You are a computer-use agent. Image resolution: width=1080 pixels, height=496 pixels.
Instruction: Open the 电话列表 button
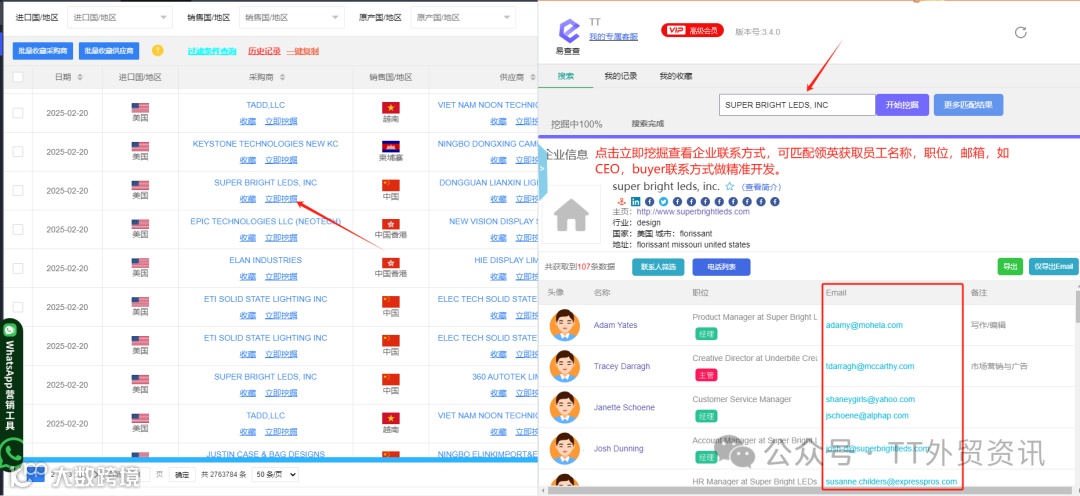click(x=721, y=267)
